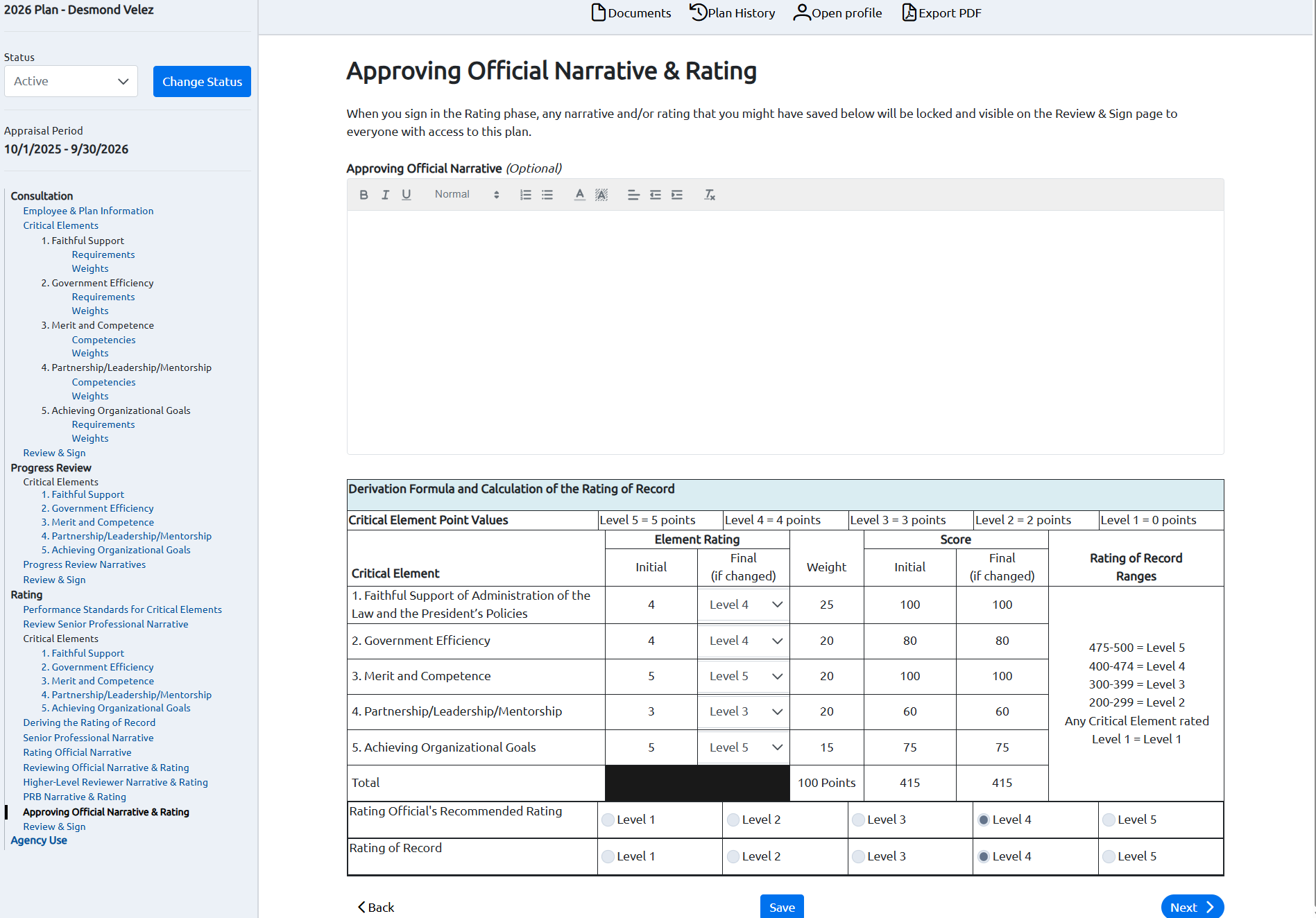Insert an ordered list in the narrative
The height and width of the screenshot is (918, 1316).
tap(525, 195)
